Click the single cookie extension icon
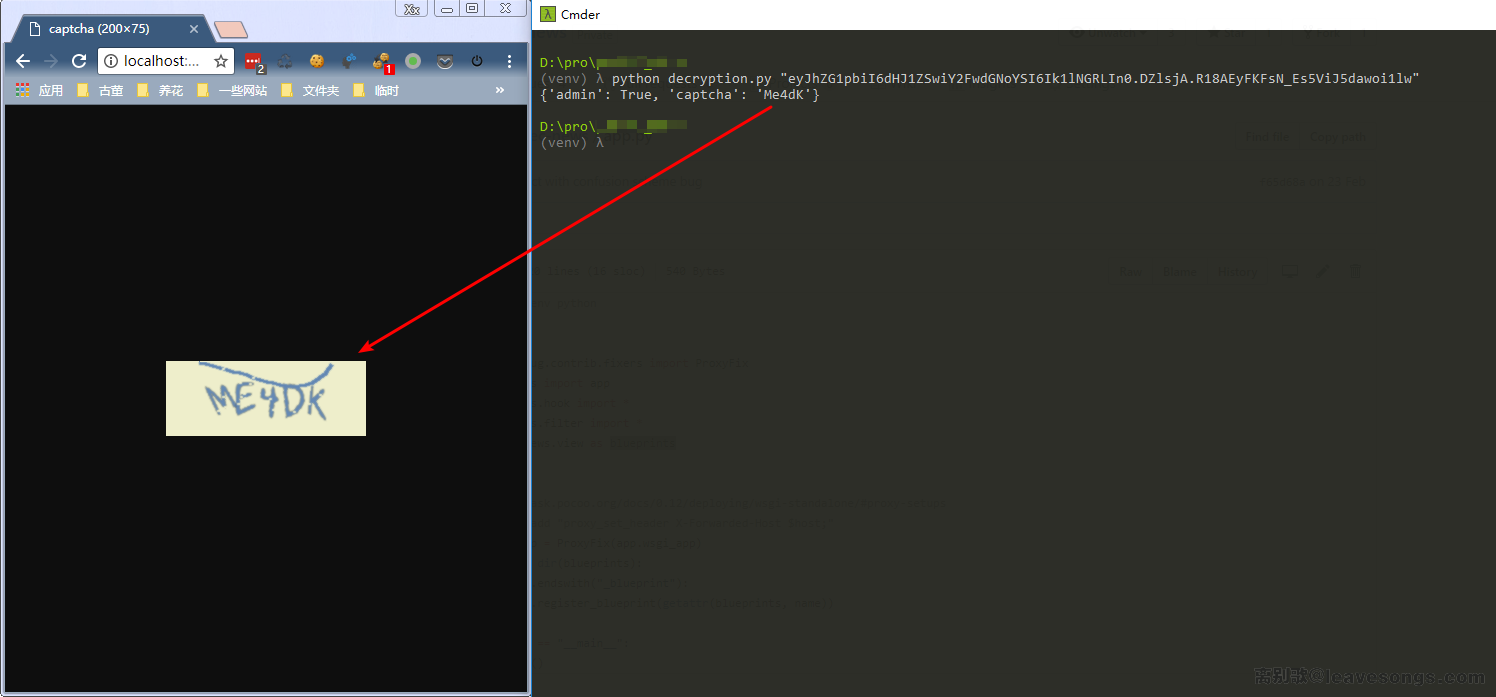 (317, 61)
